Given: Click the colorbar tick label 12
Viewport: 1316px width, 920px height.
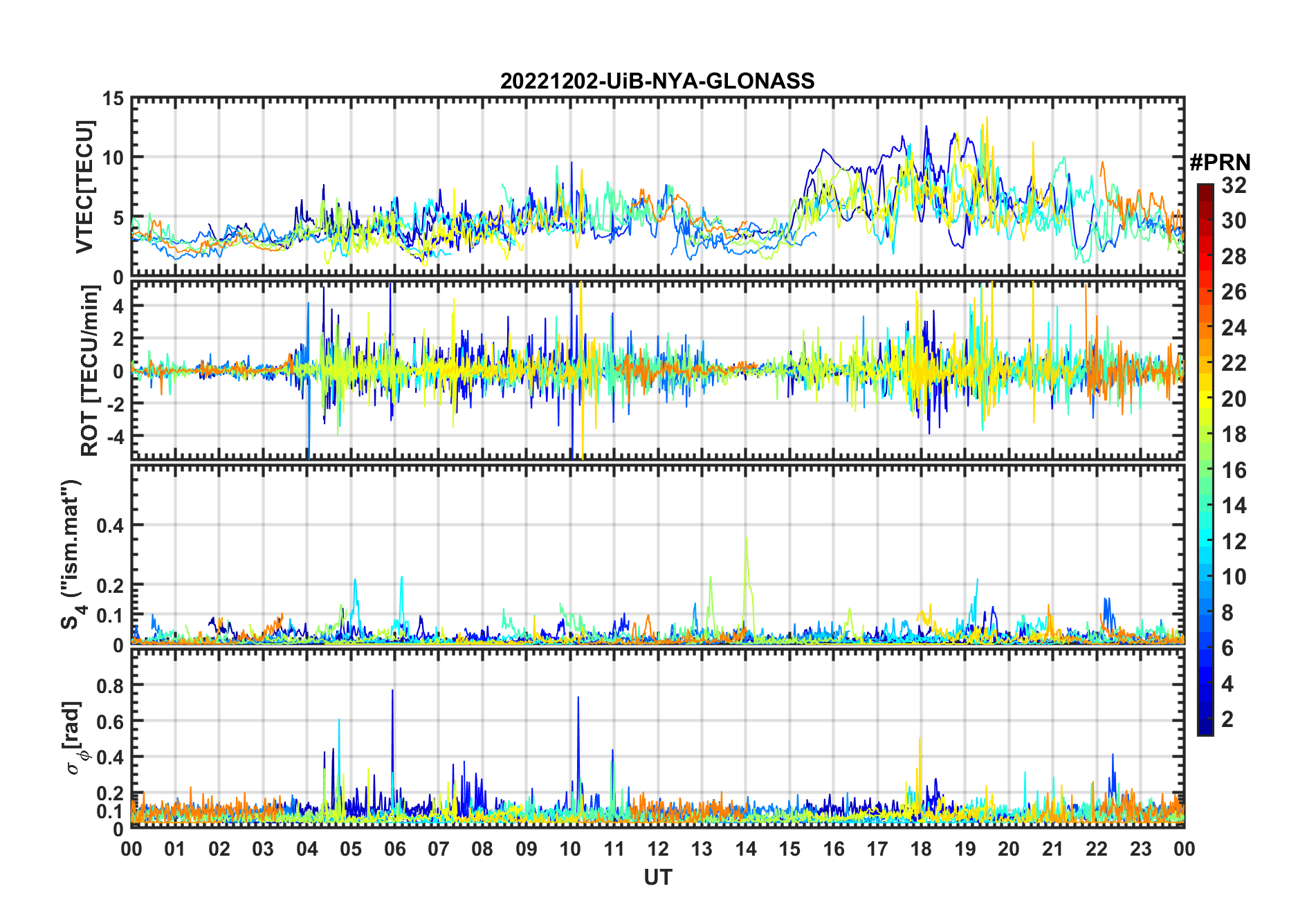Looking at the screenshot, I should (1234, 542).
